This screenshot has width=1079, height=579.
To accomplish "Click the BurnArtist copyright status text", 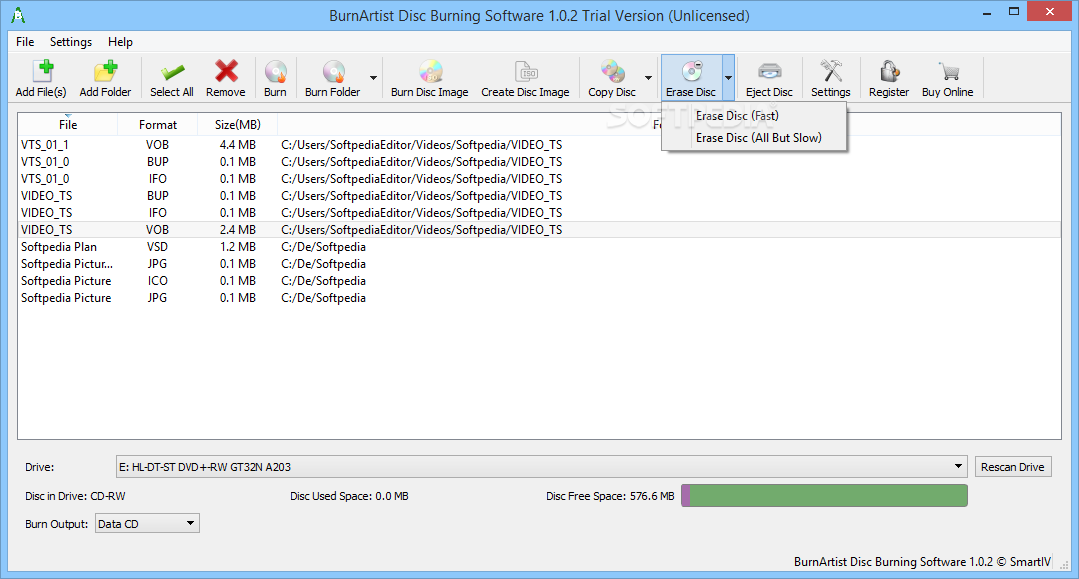I will (923, 562).
